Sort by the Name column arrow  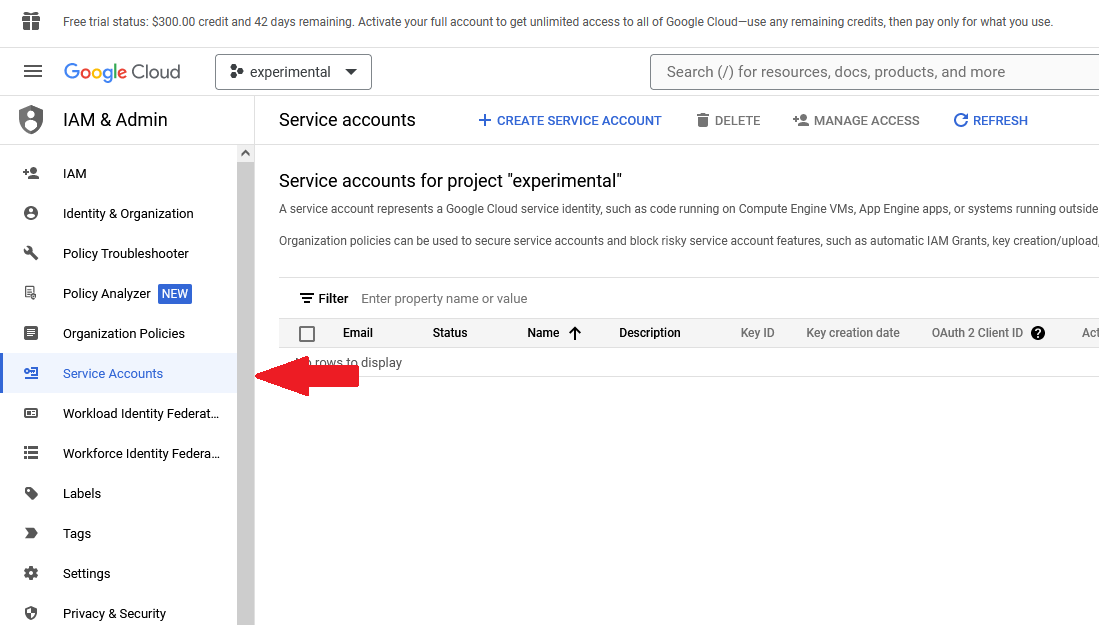pyautogui.click(x=572, y=332)
